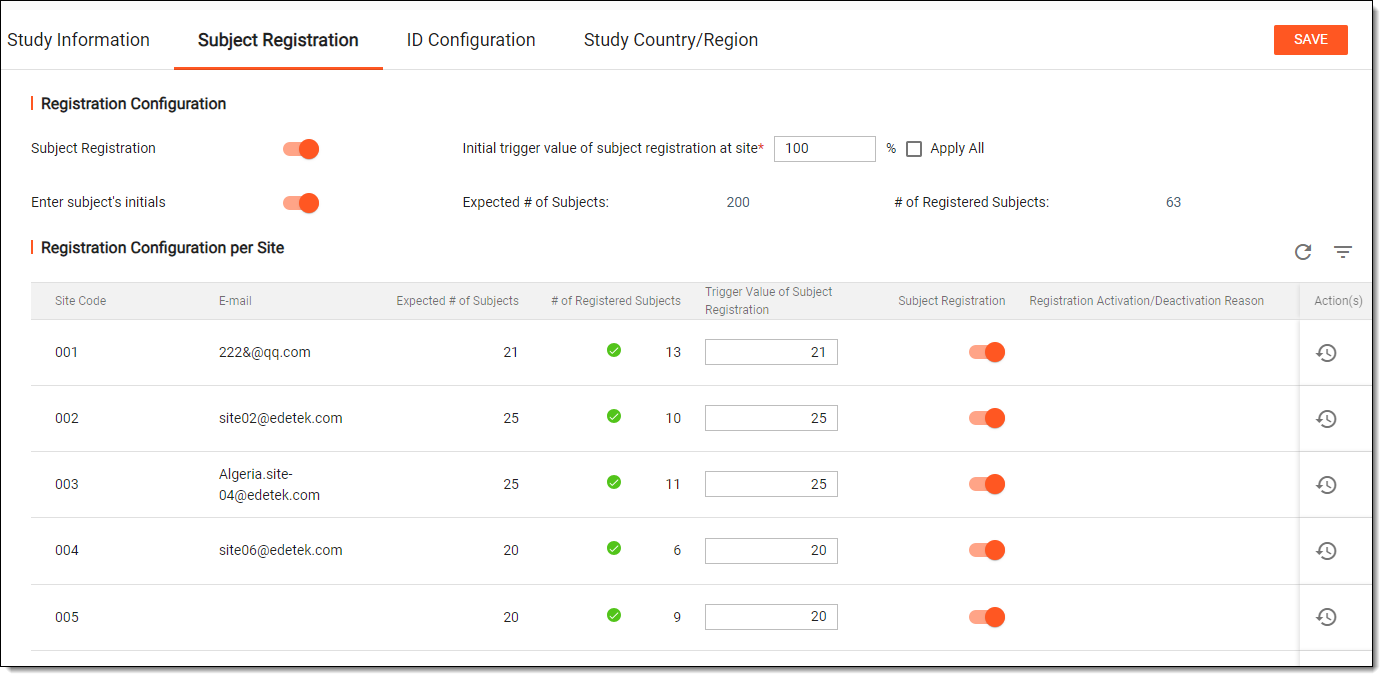
Task: Click site code 003
Action: point(66,484)
